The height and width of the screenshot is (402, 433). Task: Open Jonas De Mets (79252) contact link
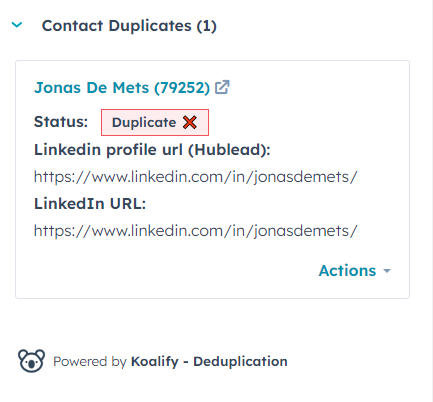(x=122, y=88)
